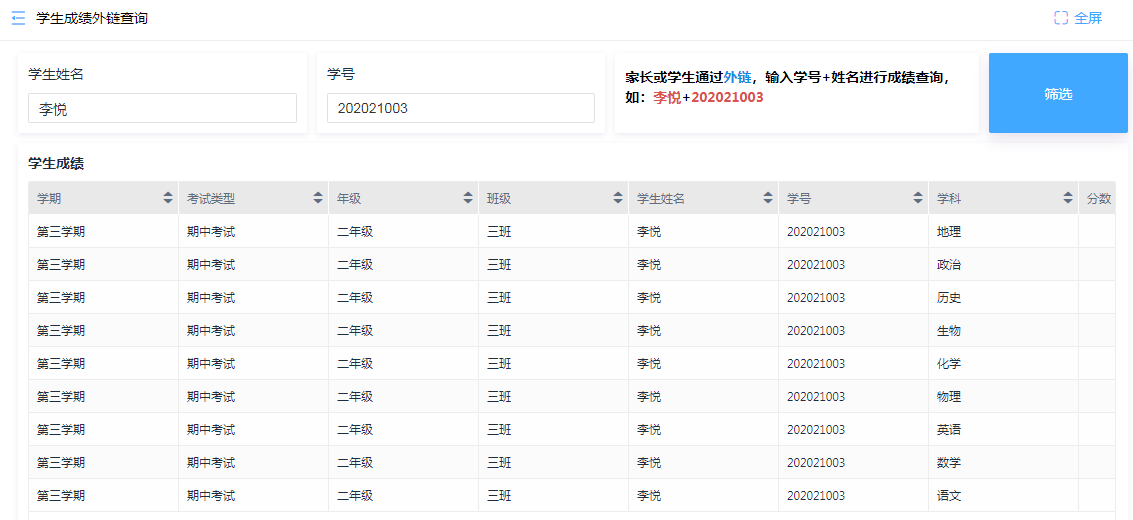The image size is (1133, 520).
Task: Collapse the sidebar menu icon
Action: [x=18, y=18]
